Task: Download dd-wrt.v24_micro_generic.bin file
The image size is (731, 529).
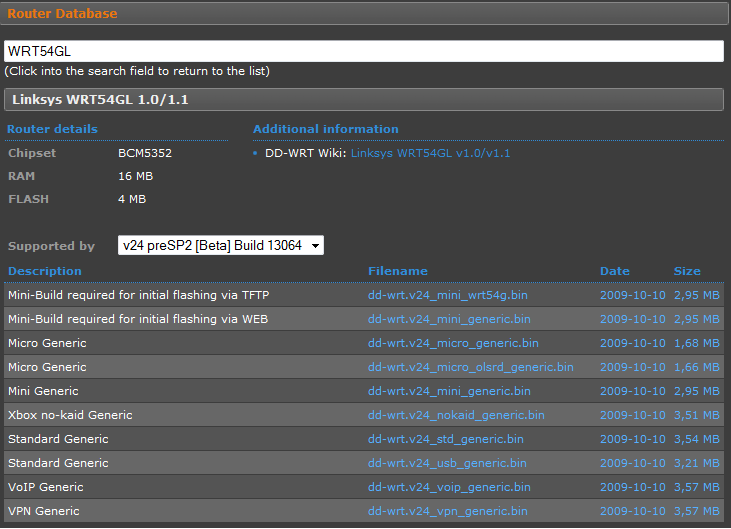Action: pyautogui.click(x=451, y=343)
